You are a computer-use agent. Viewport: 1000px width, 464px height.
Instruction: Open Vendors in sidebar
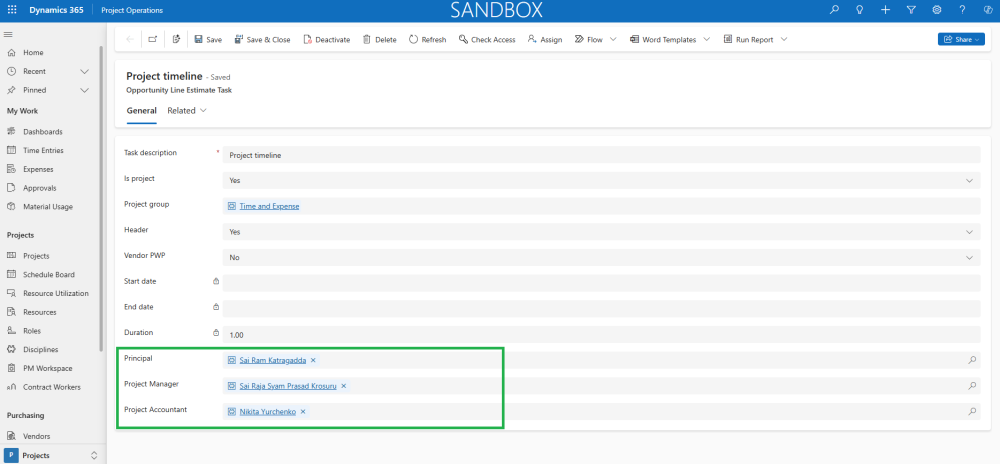pyautogui.click(x=36, y=437)
